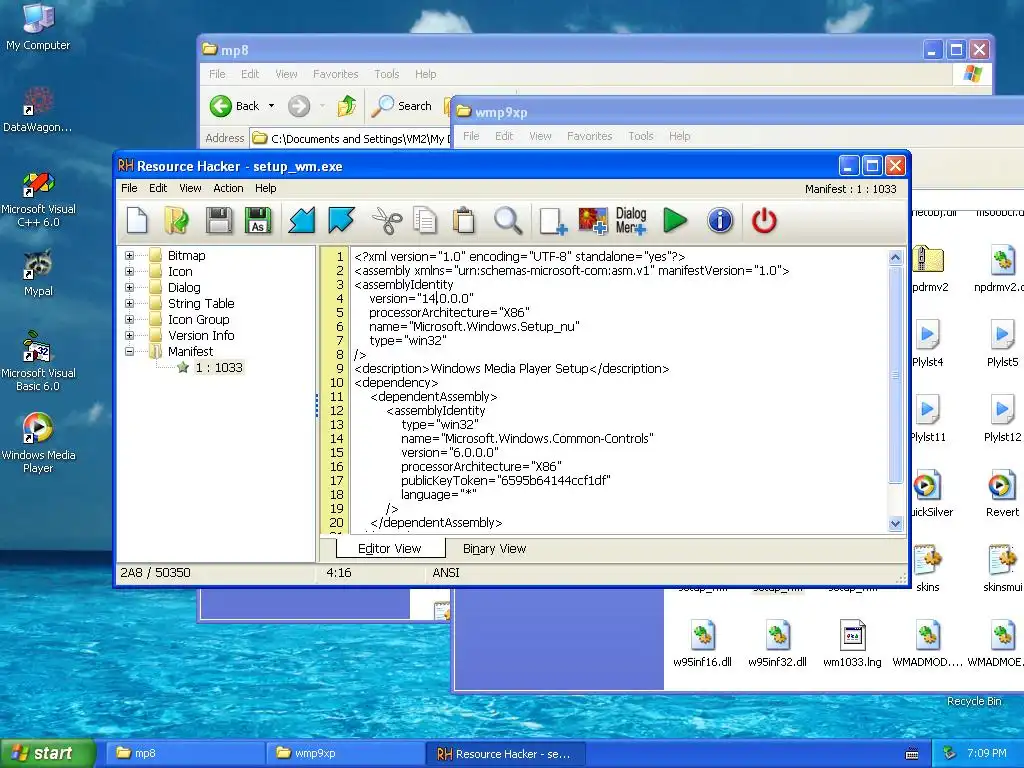
Task: Click the taskbar clock showing 7:09 PM
Action: point(987,753)
